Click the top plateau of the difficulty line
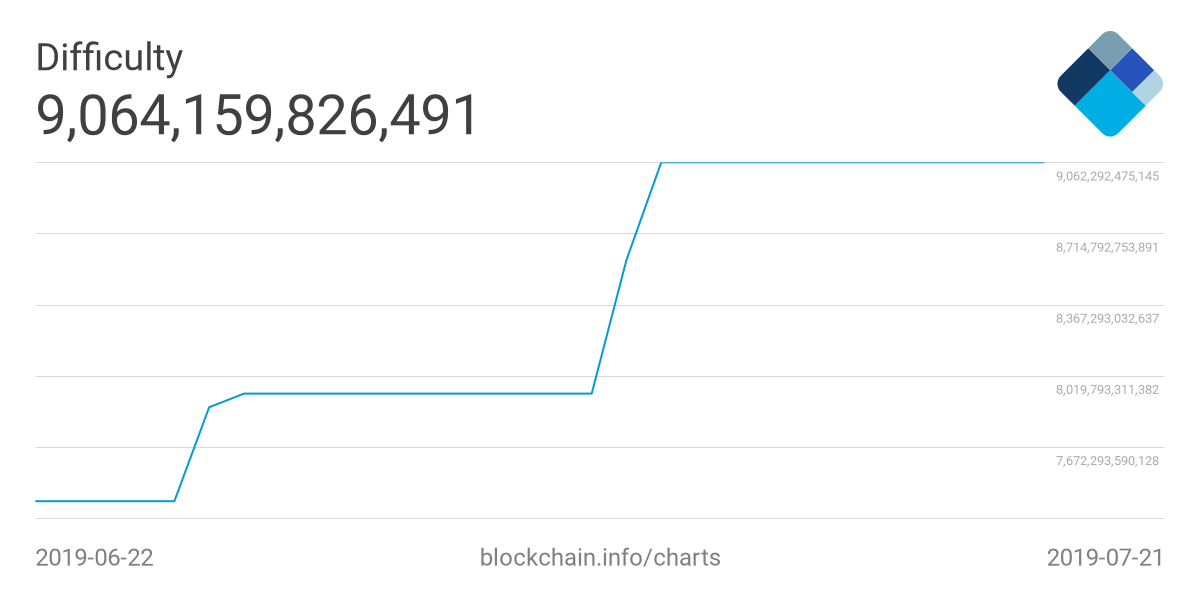This screenshot has width=1200, height=600. tap(850, 162)
